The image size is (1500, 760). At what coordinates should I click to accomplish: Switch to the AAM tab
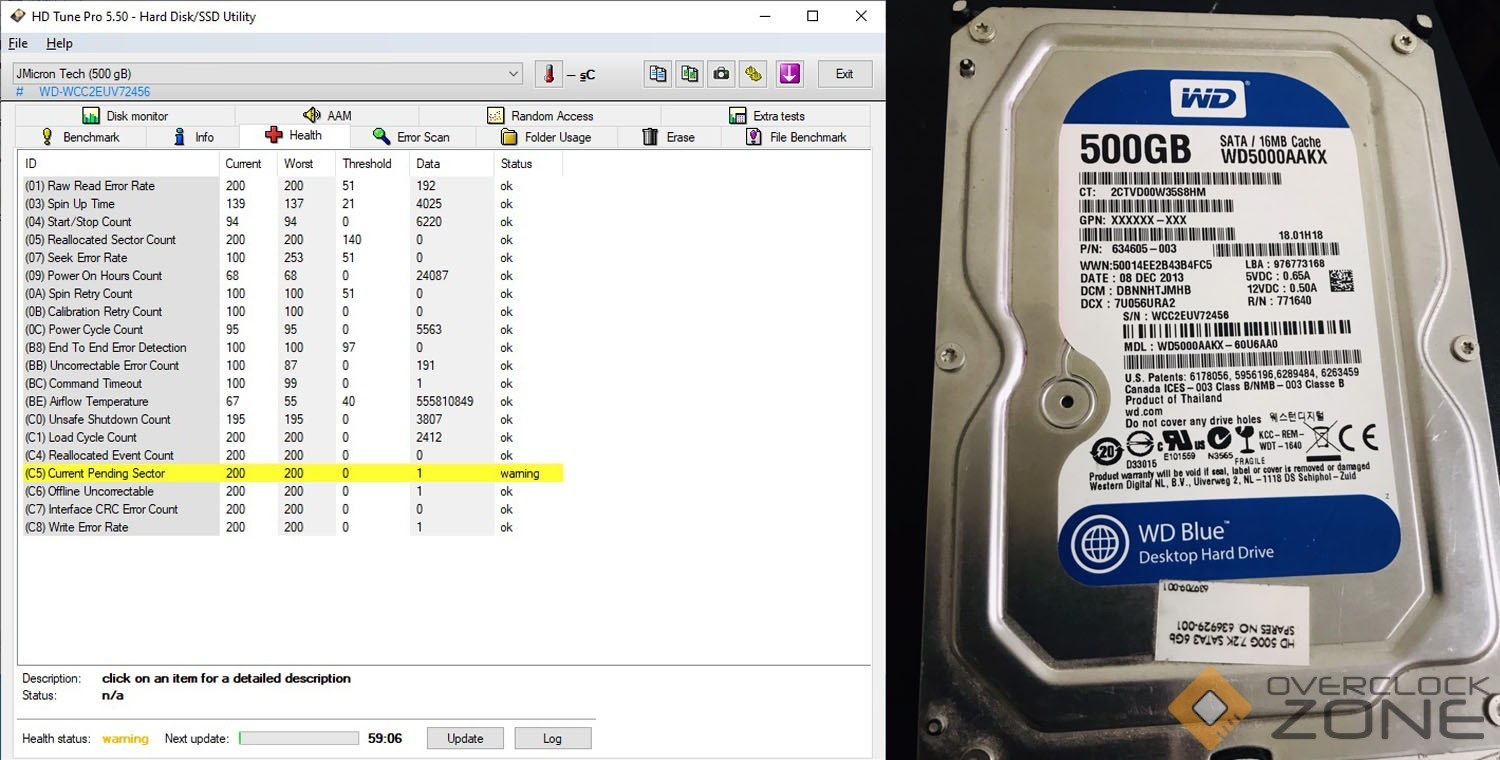click(327, 116)
